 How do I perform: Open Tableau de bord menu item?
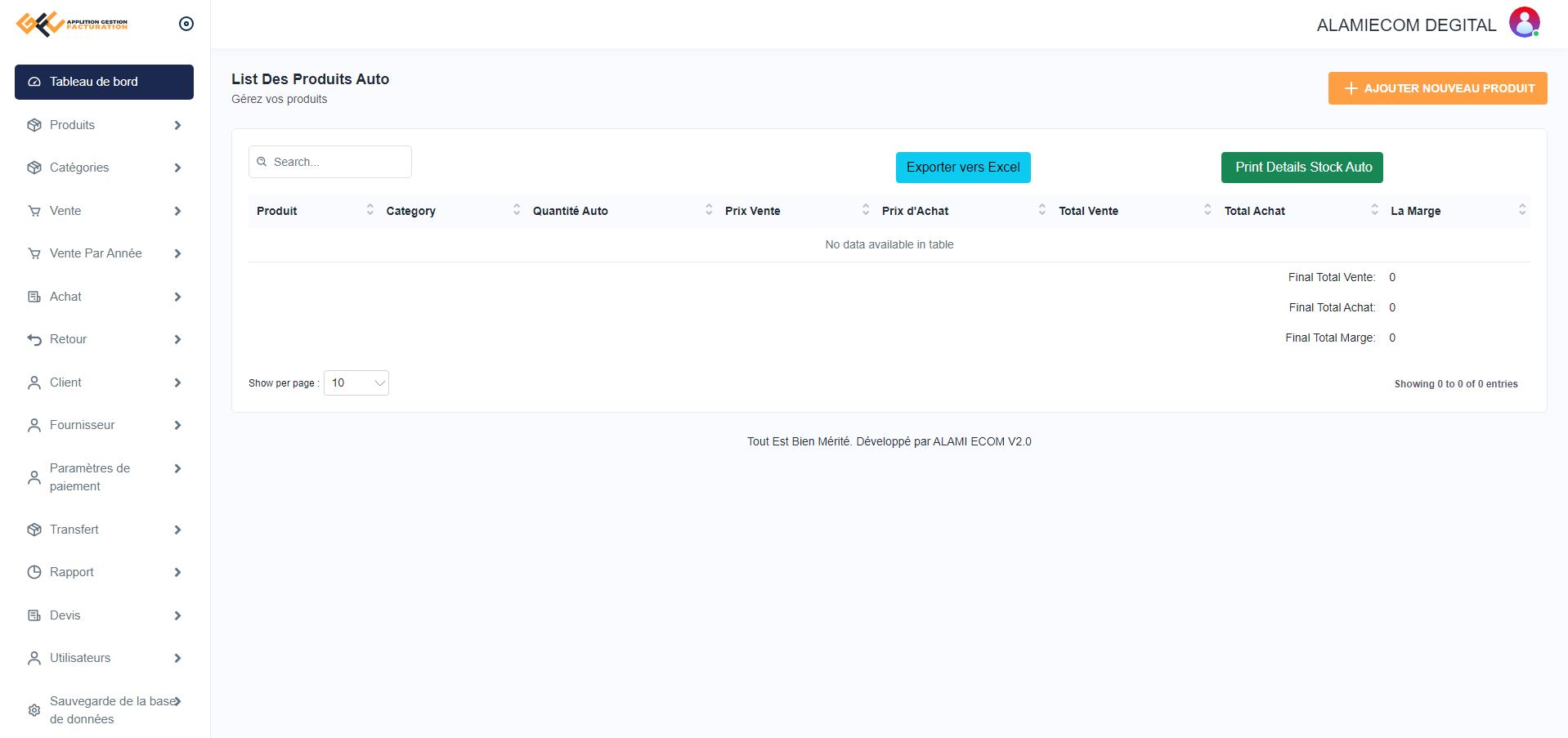[x=104, y=82]
